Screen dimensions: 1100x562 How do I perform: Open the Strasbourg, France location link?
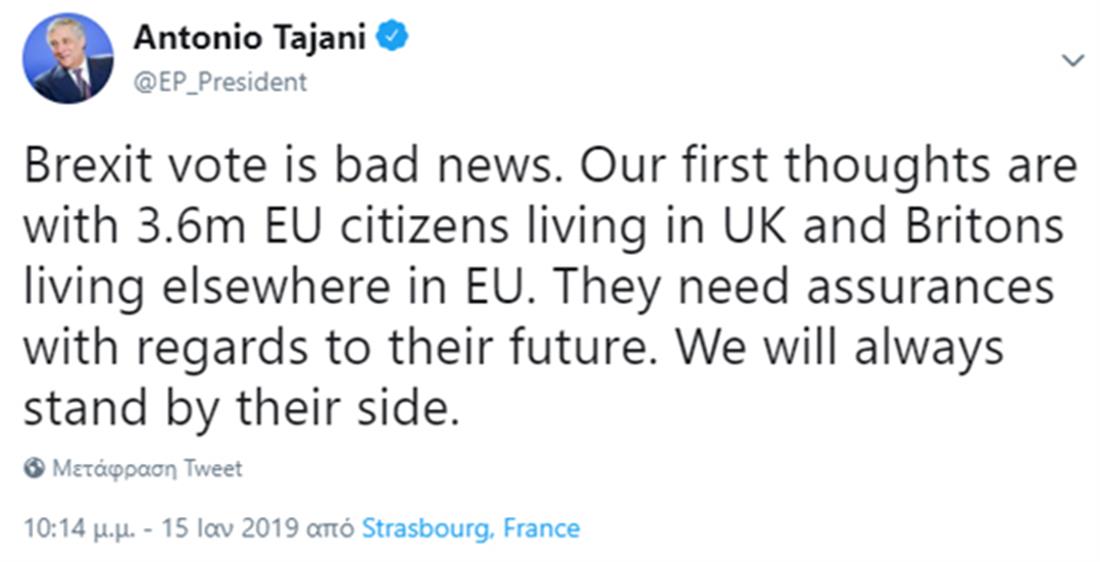point(470,527)
